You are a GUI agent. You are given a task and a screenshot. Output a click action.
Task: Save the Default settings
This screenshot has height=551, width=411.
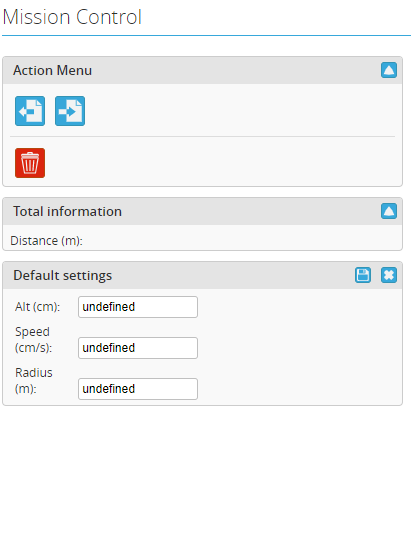click(363, 275)
